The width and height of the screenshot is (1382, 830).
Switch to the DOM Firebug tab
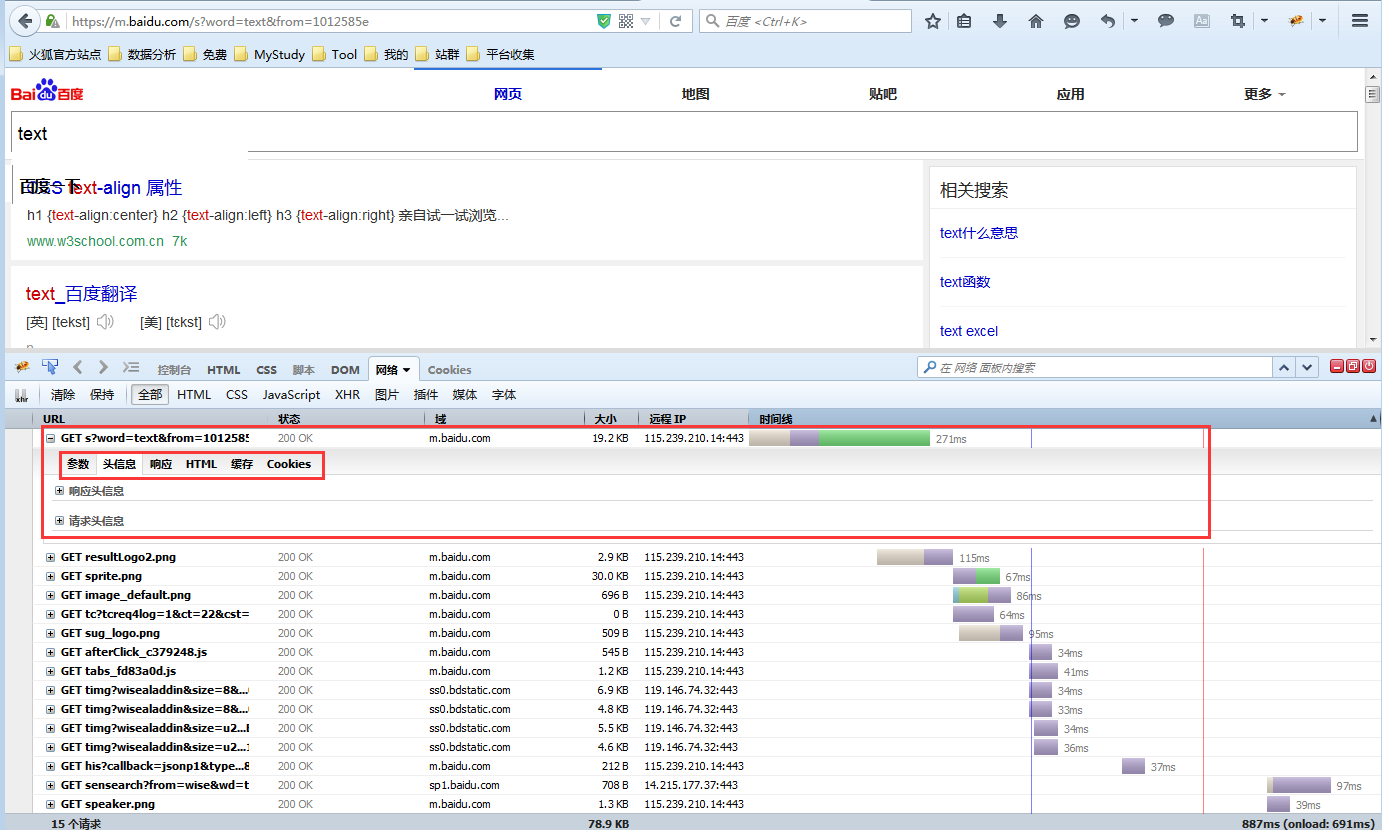click(x=345, y=370)
